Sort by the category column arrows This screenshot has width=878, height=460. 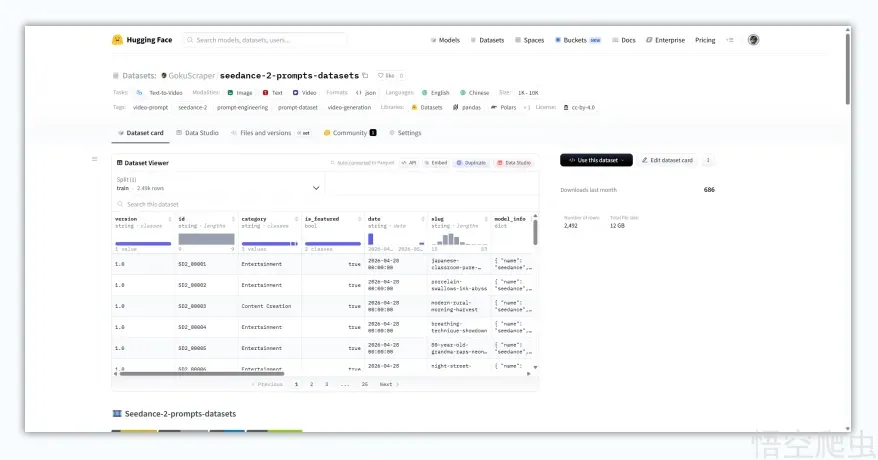(x=296, y=219)
